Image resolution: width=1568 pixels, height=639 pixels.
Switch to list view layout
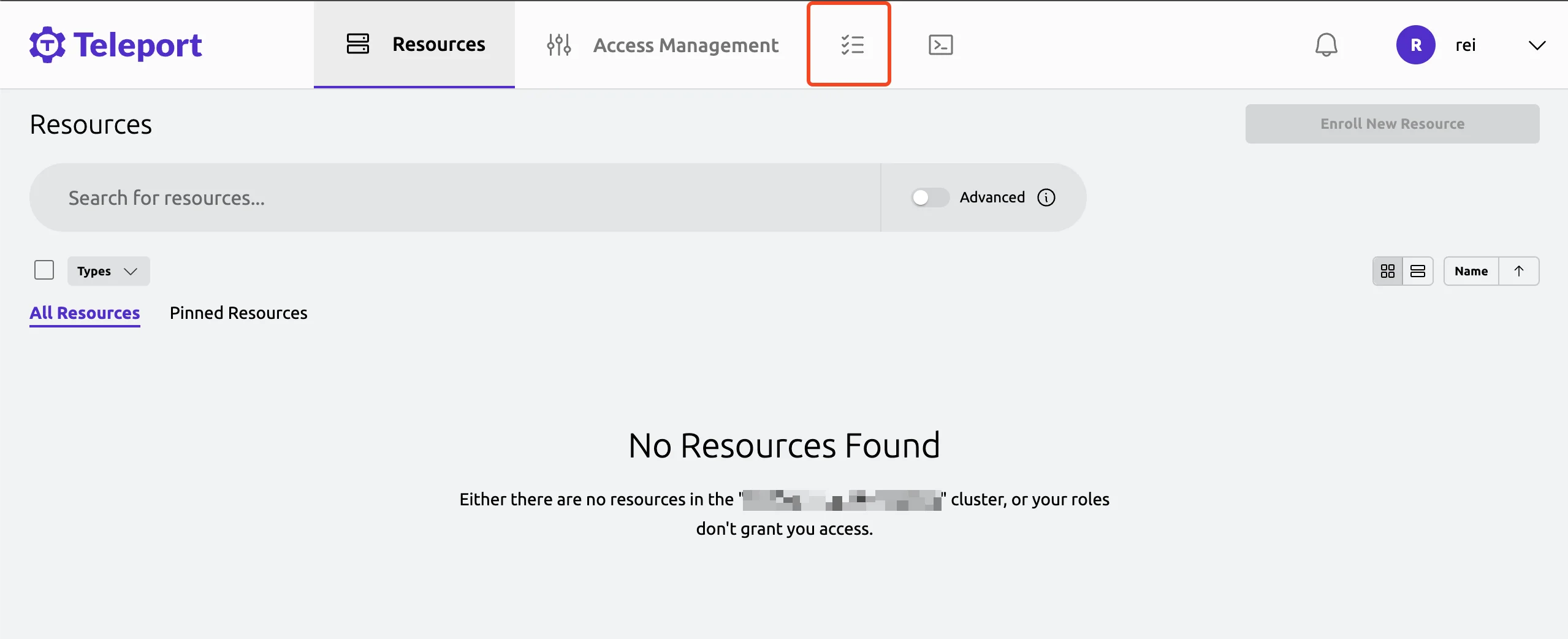pos(1418,271)
